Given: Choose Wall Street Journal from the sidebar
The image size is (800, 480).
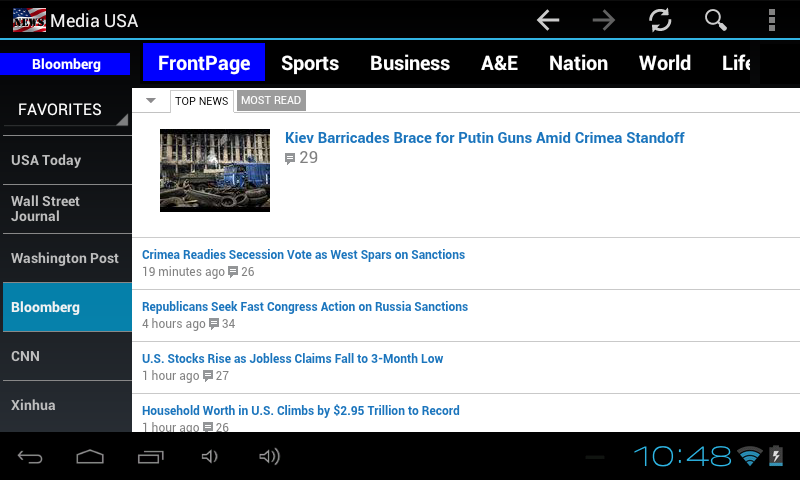Looking at the screenshot, I should 66,209.
